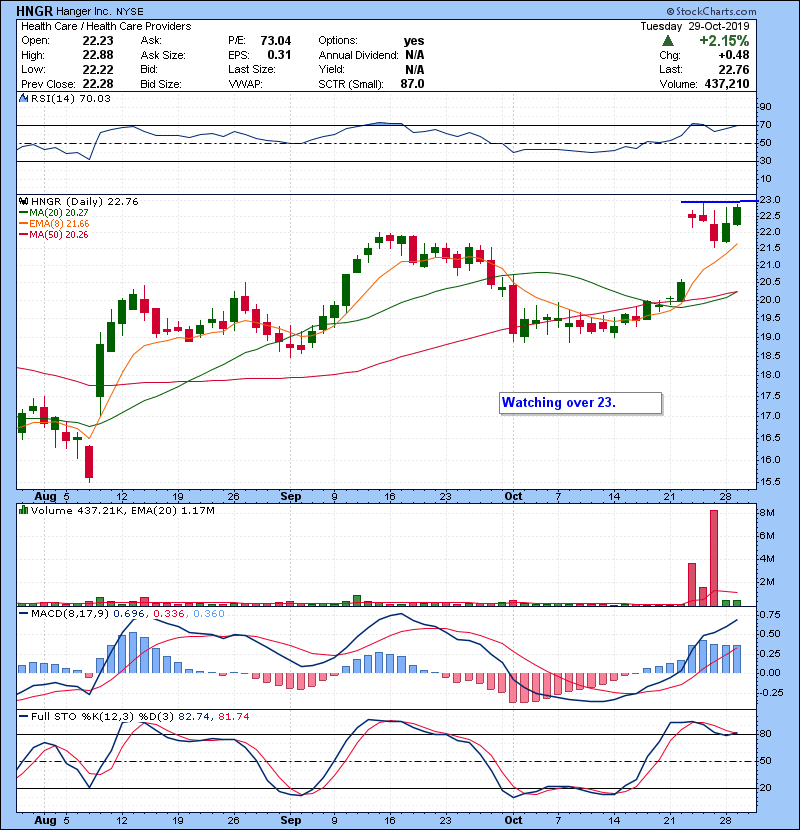
Task: Click the header Volume value 437,210
Action: [x=727, y=84]
